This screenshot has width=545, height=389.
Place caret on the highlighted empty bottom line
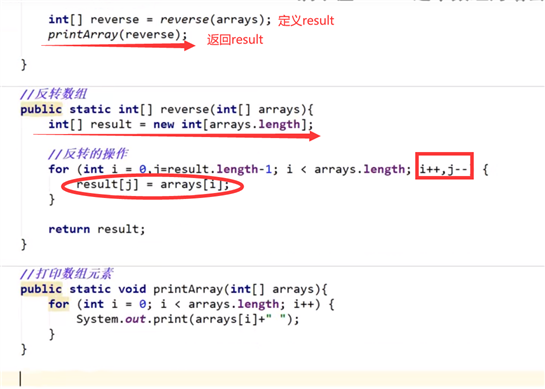(x=272, y=379)
